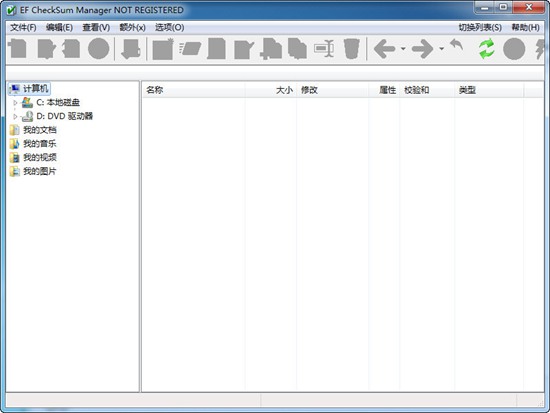Open the 帮助(H) menu
Viewport: 550px width, 413px height.
point(525,27)
